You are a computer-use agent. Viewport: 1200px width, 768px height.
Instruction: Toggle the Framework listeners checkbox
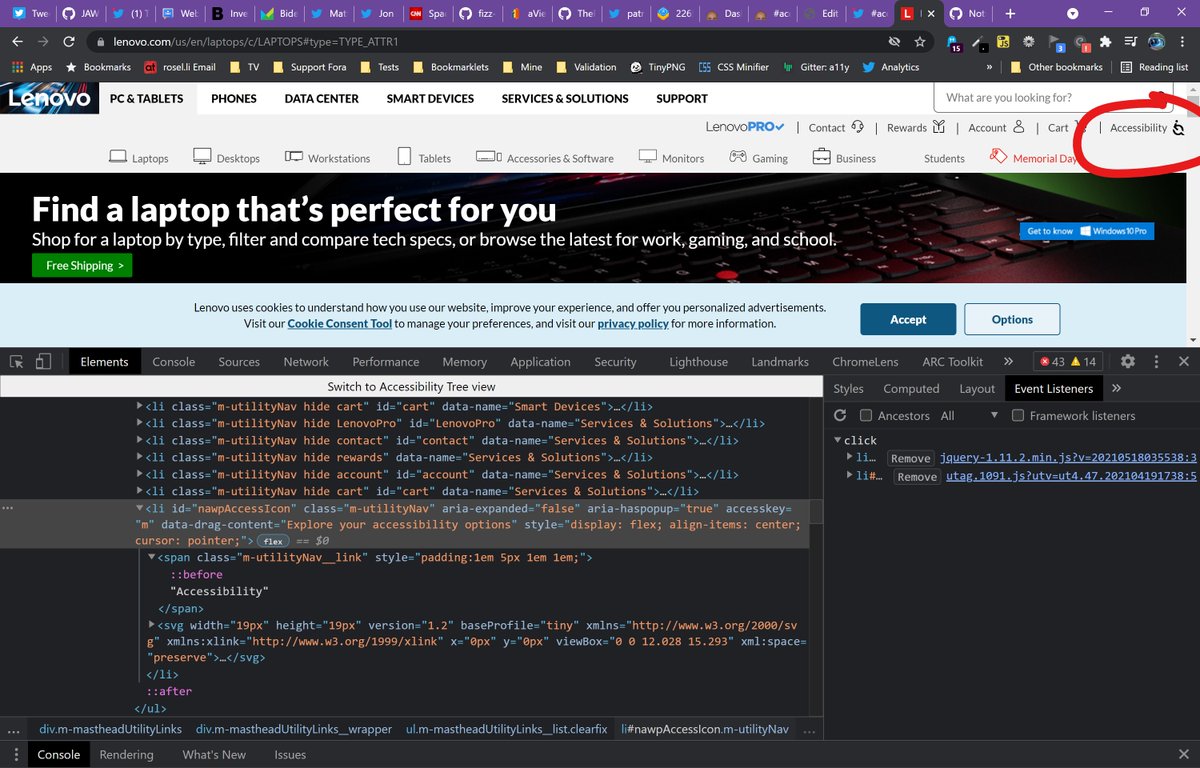pos(1018,415)
